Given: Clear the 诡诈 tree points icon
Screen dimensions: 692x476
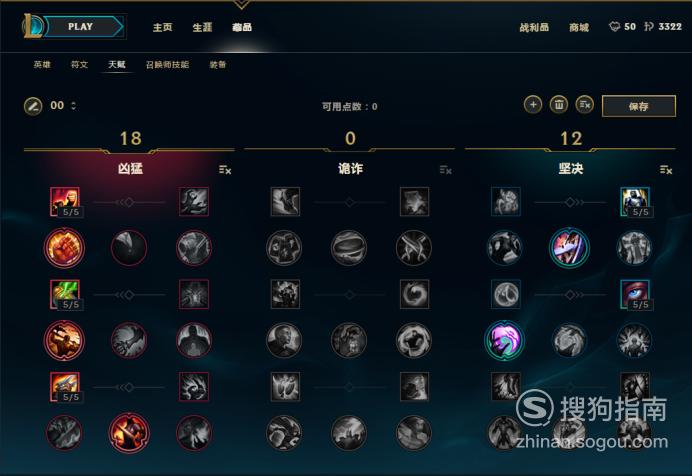Looking at the screenshot, I should pyautogui.click(x=445, y=170).
